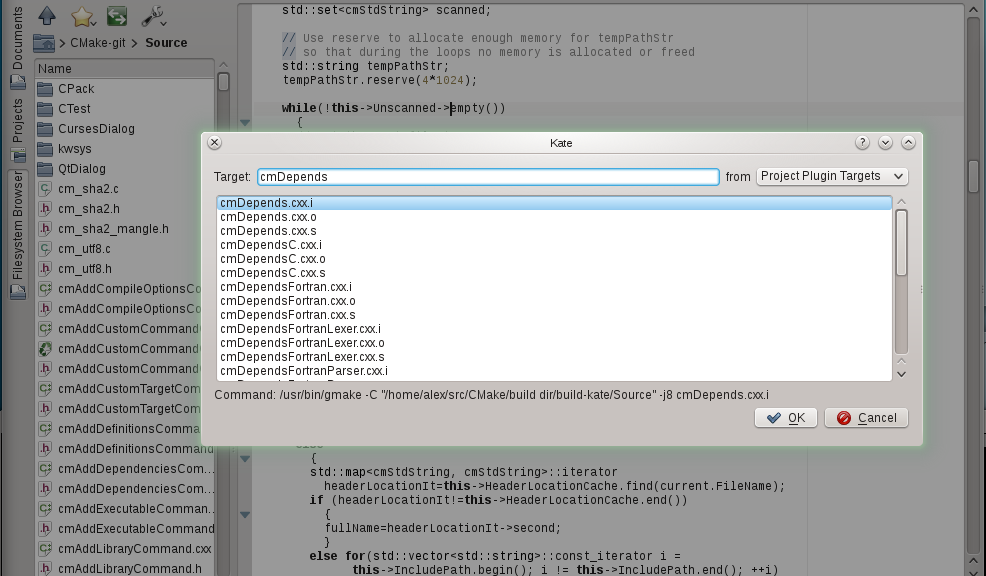Click the shade arrow in dialog titlebar
Viewport: 986px width, 576px height.
click(x=885, y=143)
